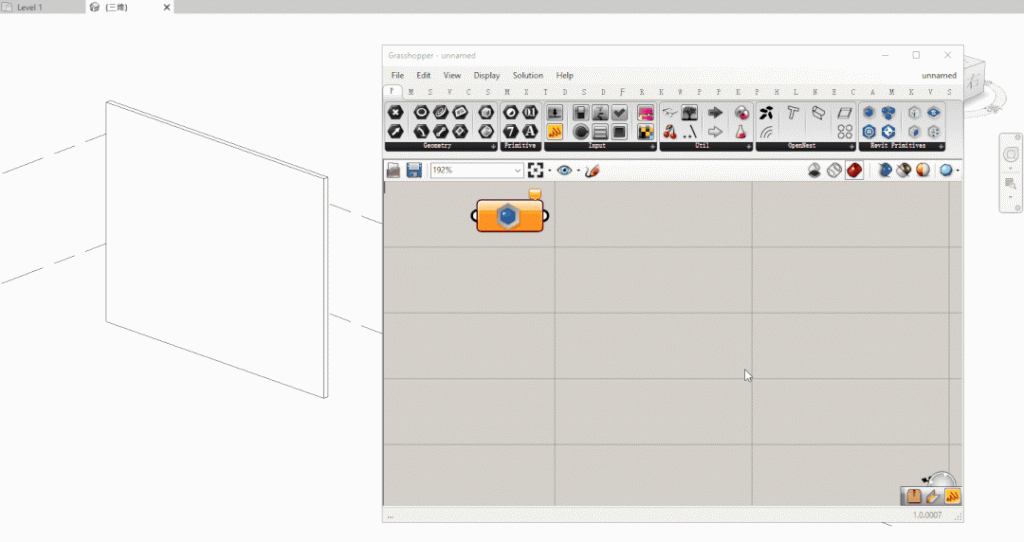Screen dimensions: 1024x542
Task: Select the Curve parameter hexagon icon
Action: [x=441, y=112]
